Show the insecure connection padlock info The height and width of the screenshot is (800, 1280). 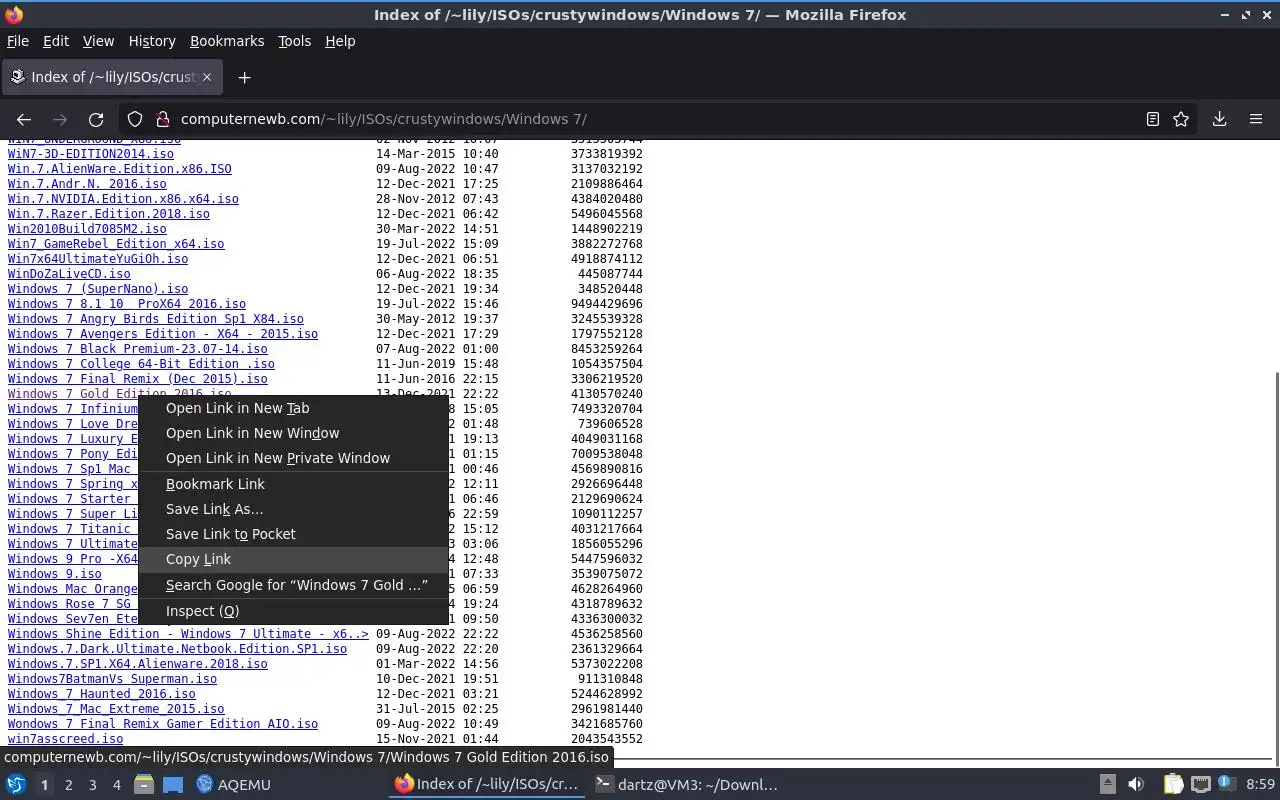[x=162, y=119]
